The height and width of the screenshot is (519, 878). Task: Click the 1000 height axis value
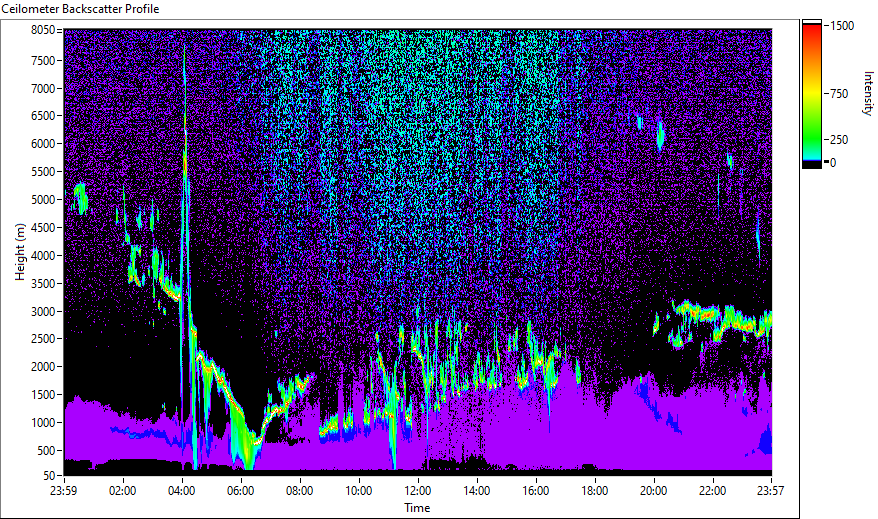click(43, 423)
